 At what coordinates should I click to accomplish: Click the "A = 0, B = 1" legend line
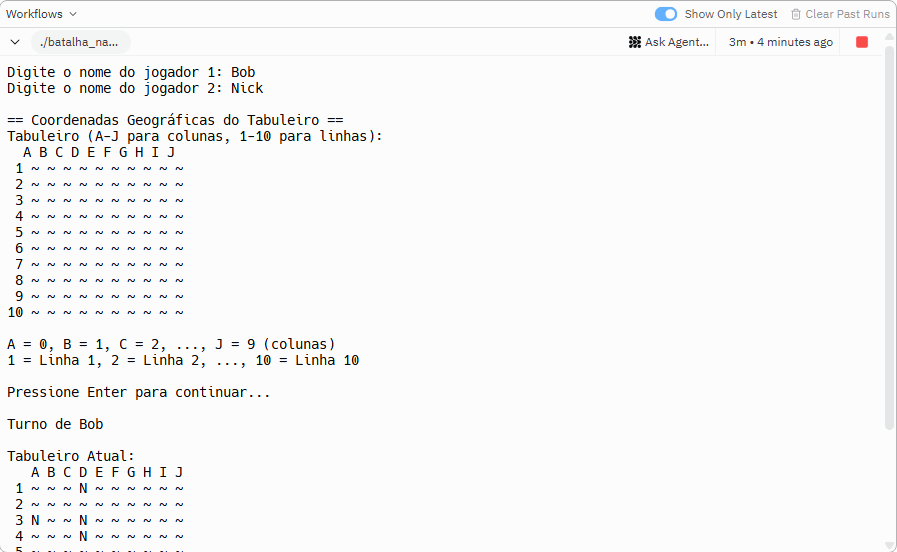click(x=171, y=344)
